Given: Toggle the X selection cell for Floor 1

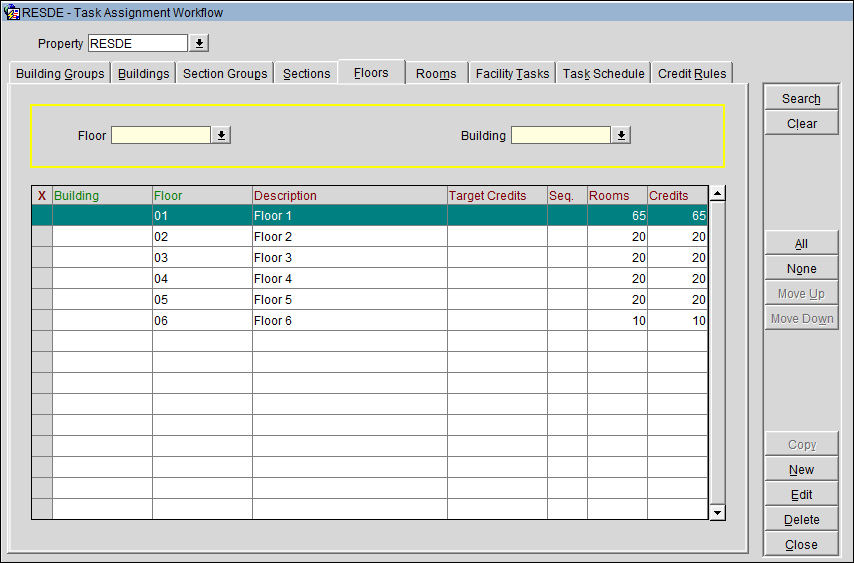Looking at the screenshot, I should tap(42, 216).
